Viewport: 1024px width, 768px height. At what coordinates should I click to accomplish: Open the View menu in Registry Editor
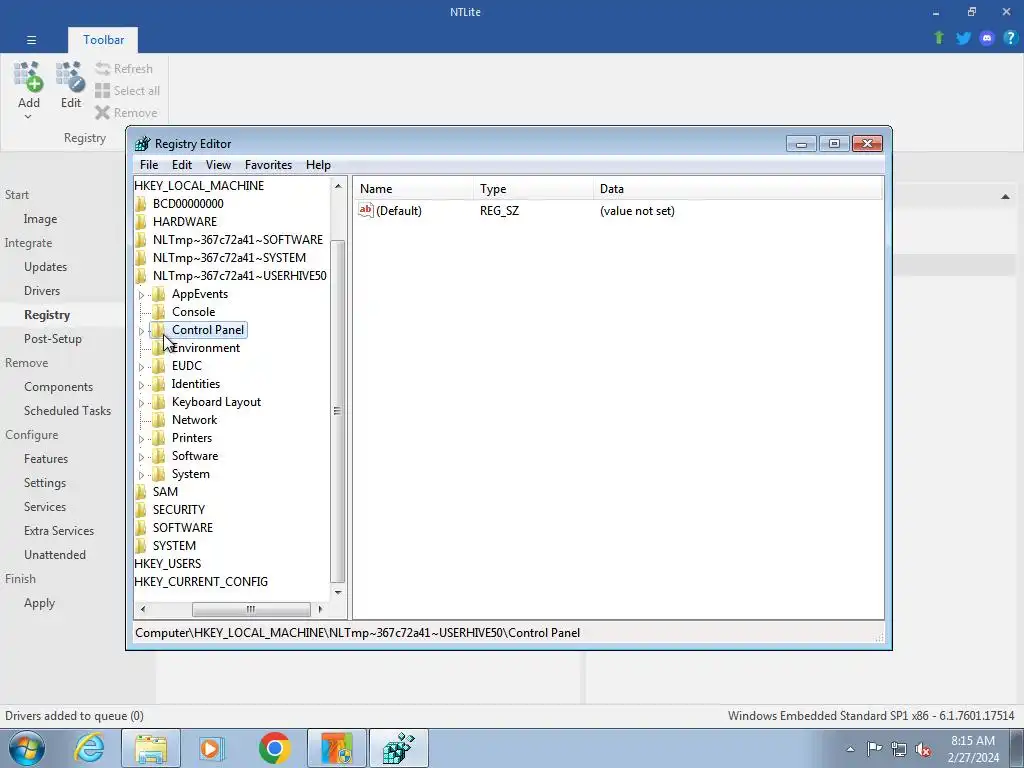coord(218,165)
